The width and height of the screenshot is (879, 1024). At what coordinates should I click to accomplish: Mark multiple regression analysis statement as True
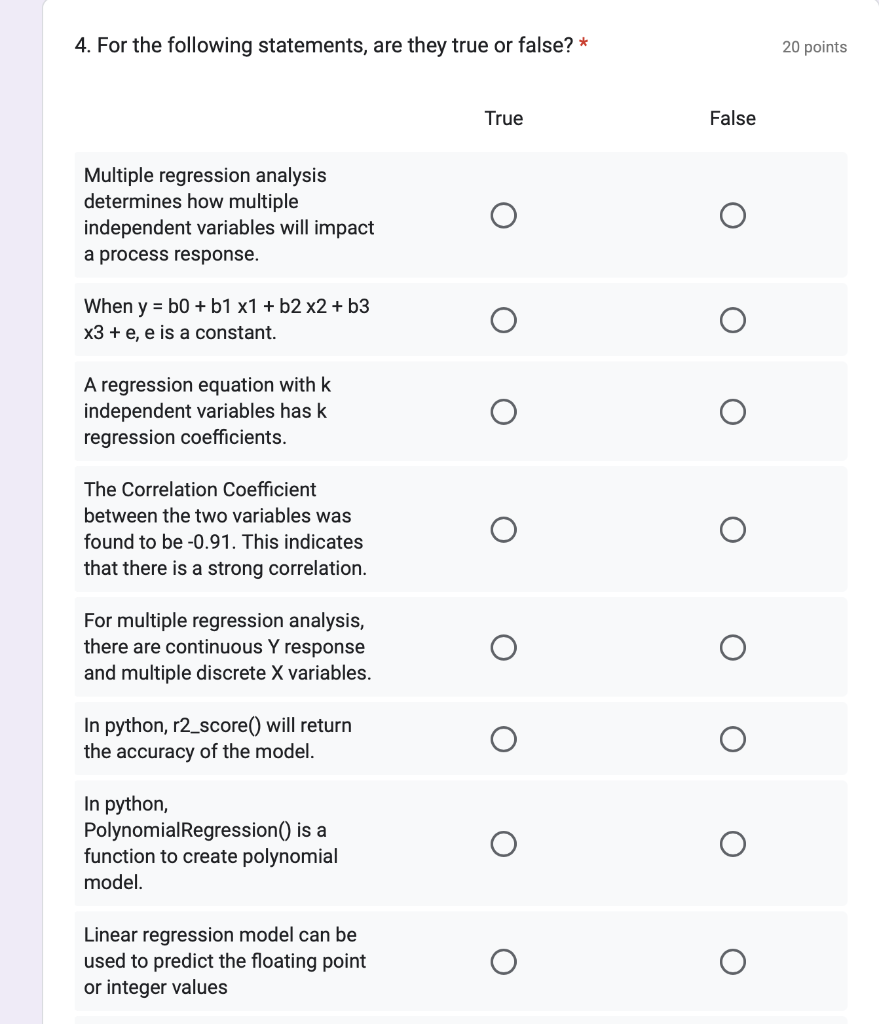pos(504,215)
